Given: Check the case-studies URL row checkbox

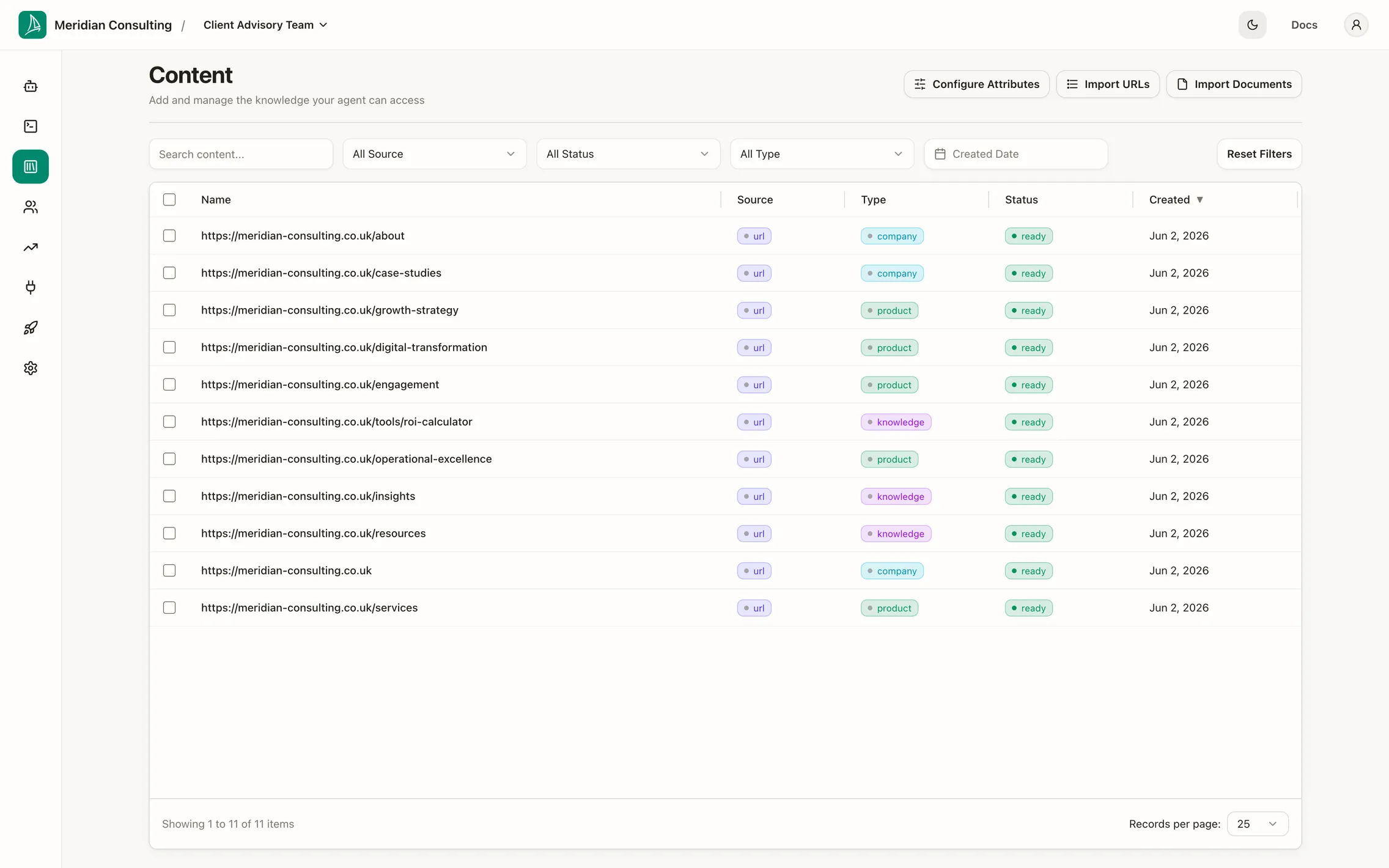Looking at the screenshot, I should click(x=169, y=273).
